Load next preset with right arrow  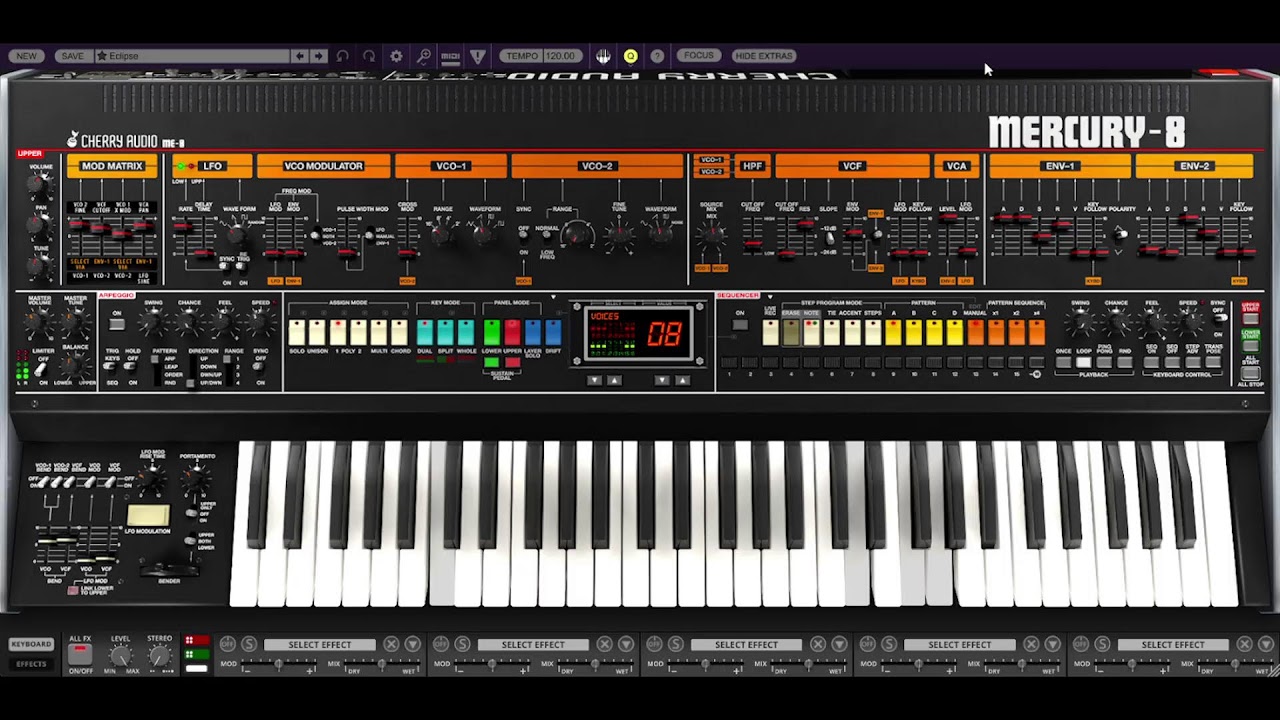(x=318, y=56)
